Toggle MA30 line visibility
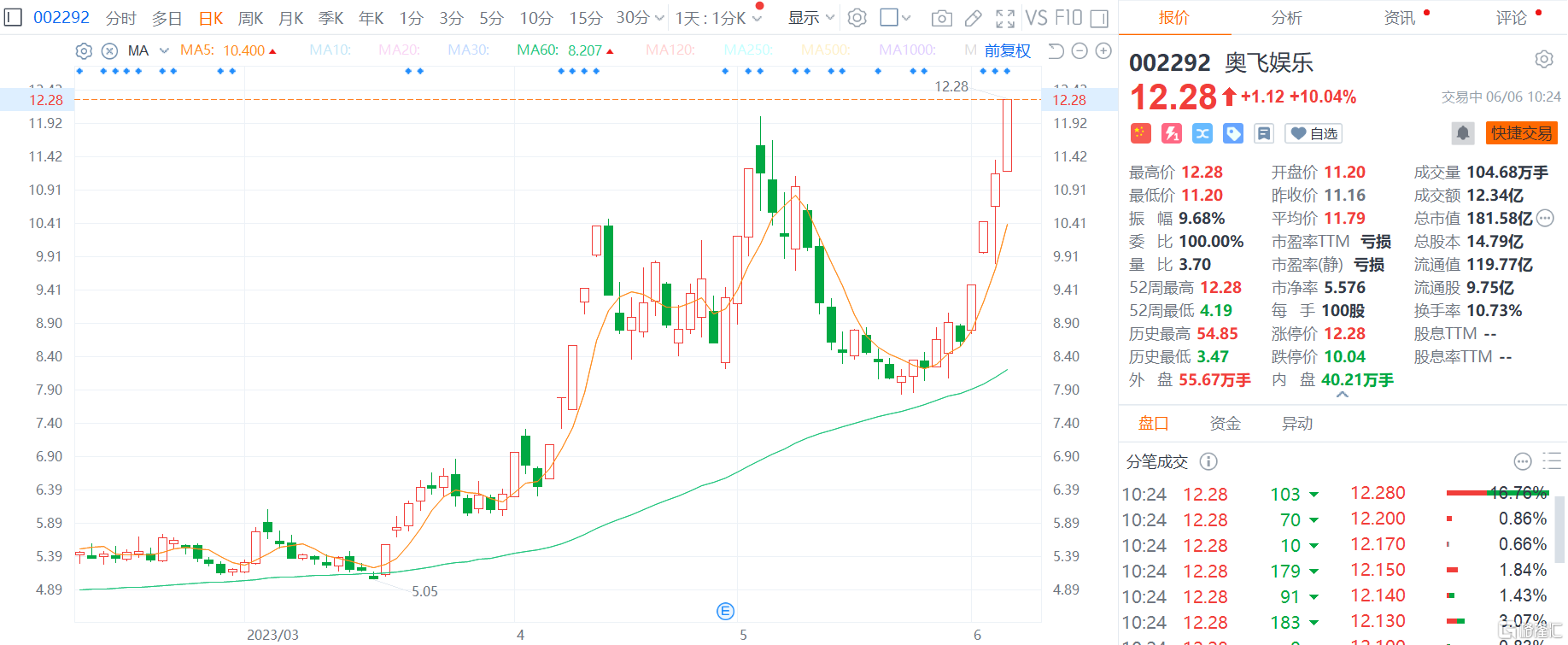Viewport: 1568px width, 645px height. tap(468, 50)
